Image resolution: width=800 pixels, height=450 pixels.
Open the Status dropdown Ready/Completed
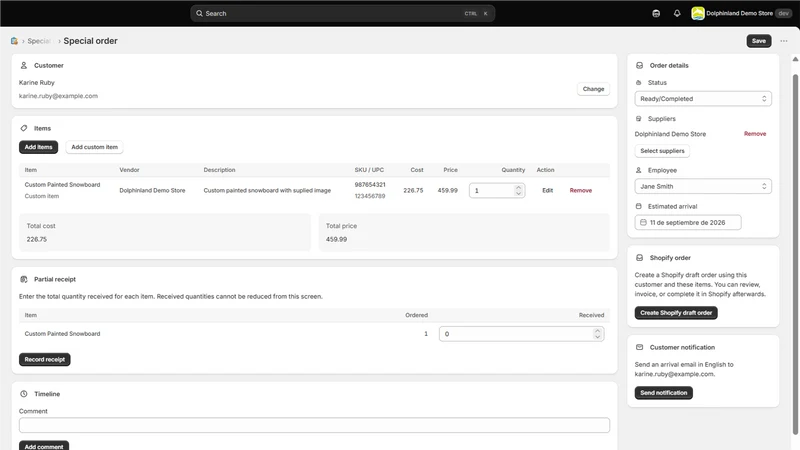pyautogui.click(x=703, y=98)
